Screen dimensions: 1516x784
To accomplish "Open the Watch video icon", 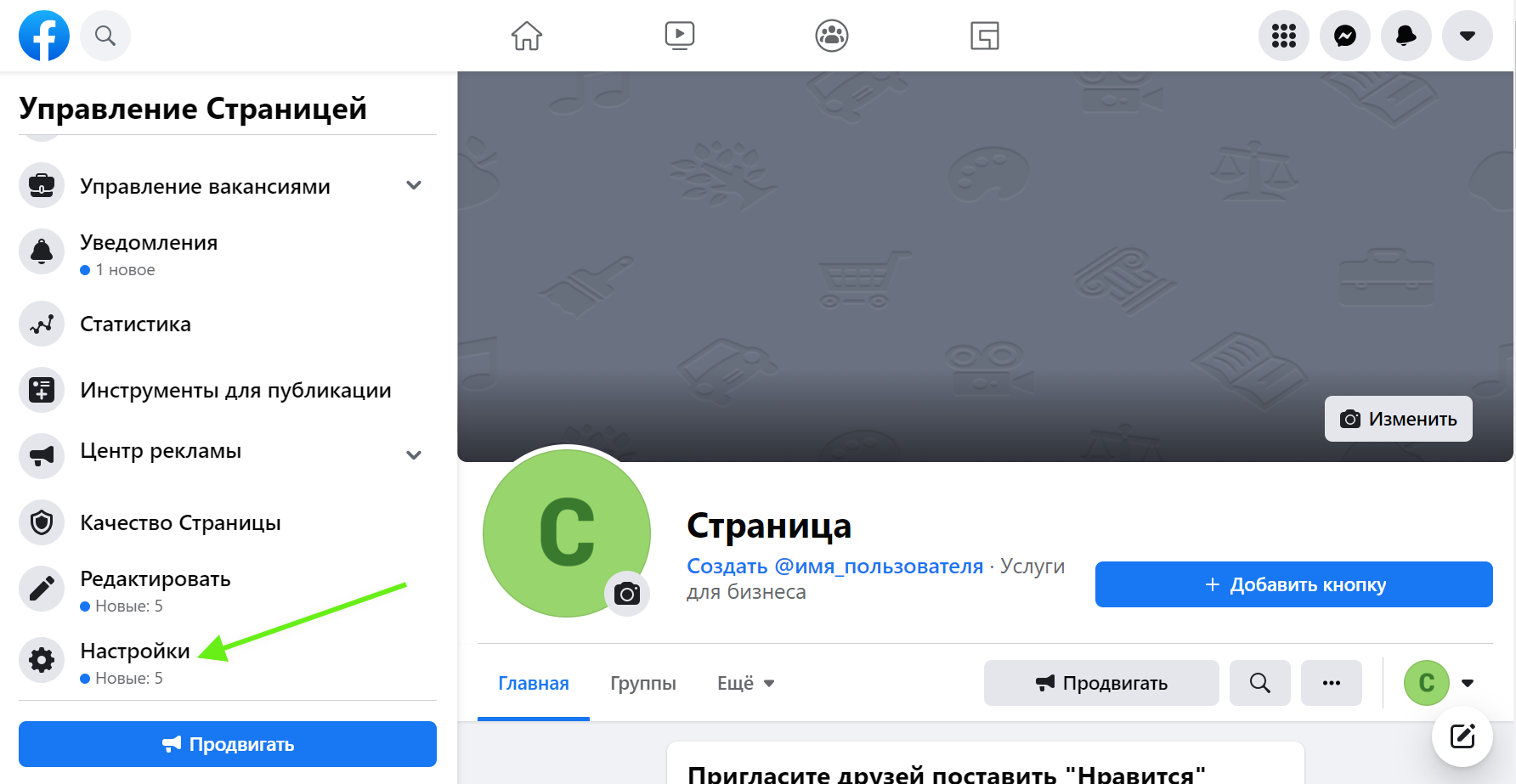I will 679,36.
